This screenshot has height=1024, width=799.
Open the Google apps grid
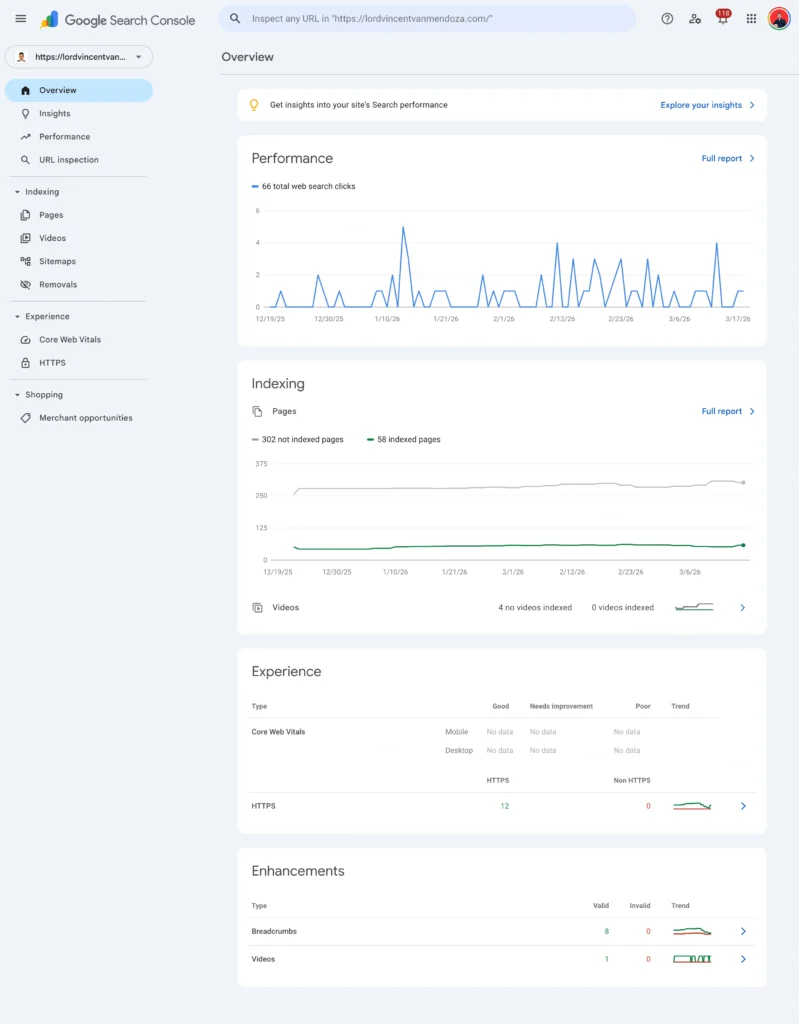[751, 18]
